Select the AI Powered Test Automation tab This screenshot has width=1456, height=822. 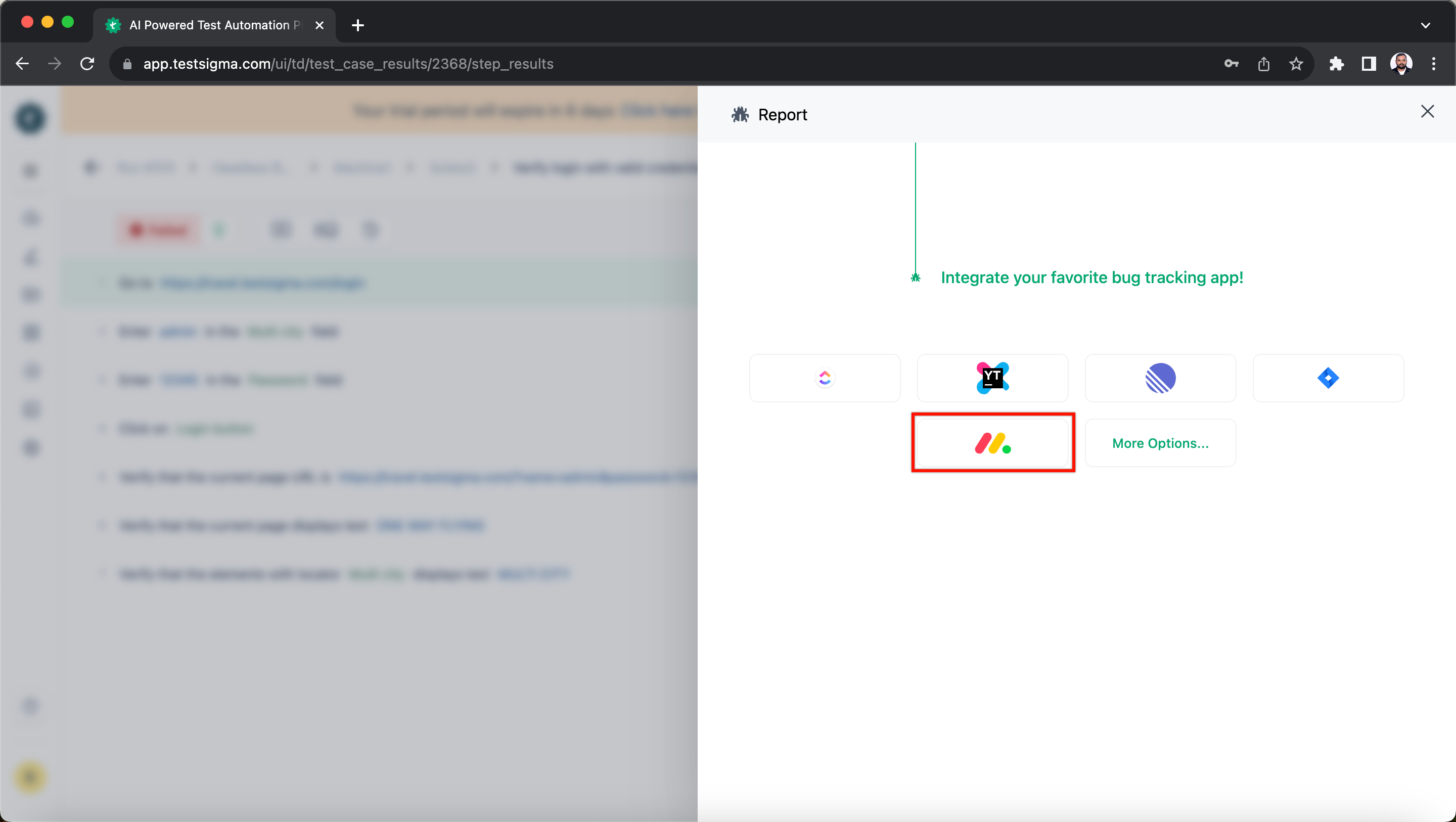(x=214, y=25)
